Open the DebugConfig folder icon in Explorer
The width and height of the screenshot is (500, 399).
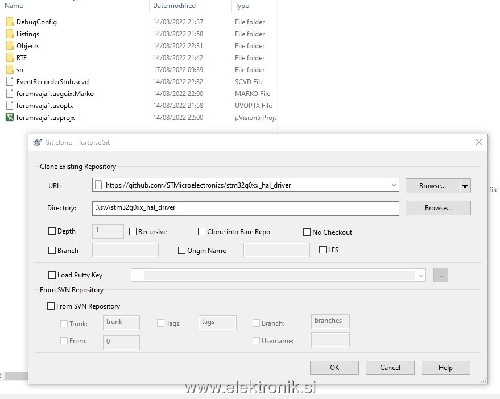[10, 22]
